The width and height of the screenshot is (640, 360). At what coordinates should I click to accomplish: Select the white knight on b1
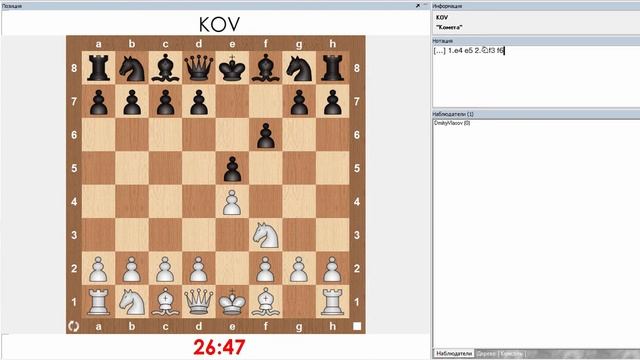click(x=132, y=302)
